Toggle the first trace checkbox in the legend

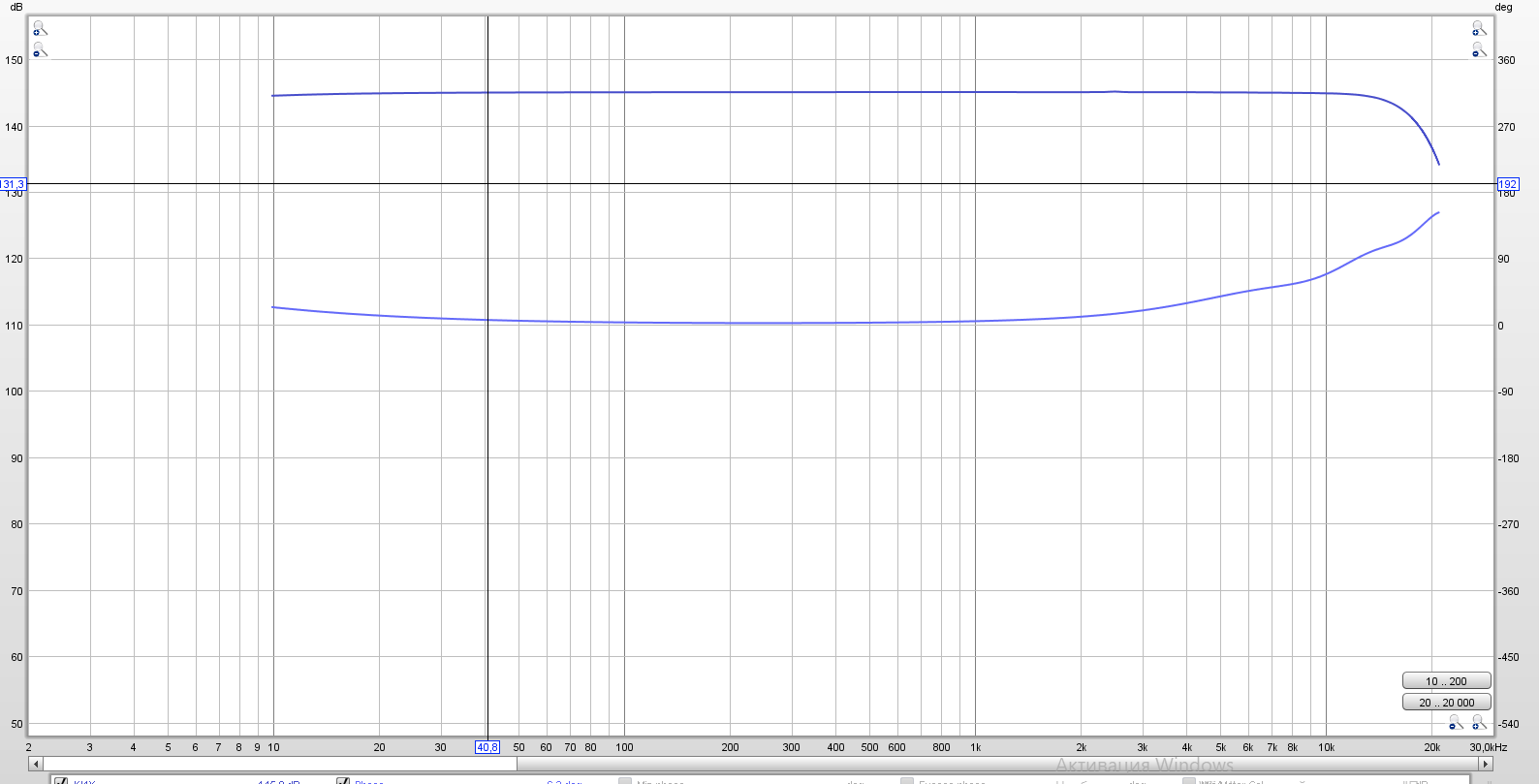click(x=61, y=780)
